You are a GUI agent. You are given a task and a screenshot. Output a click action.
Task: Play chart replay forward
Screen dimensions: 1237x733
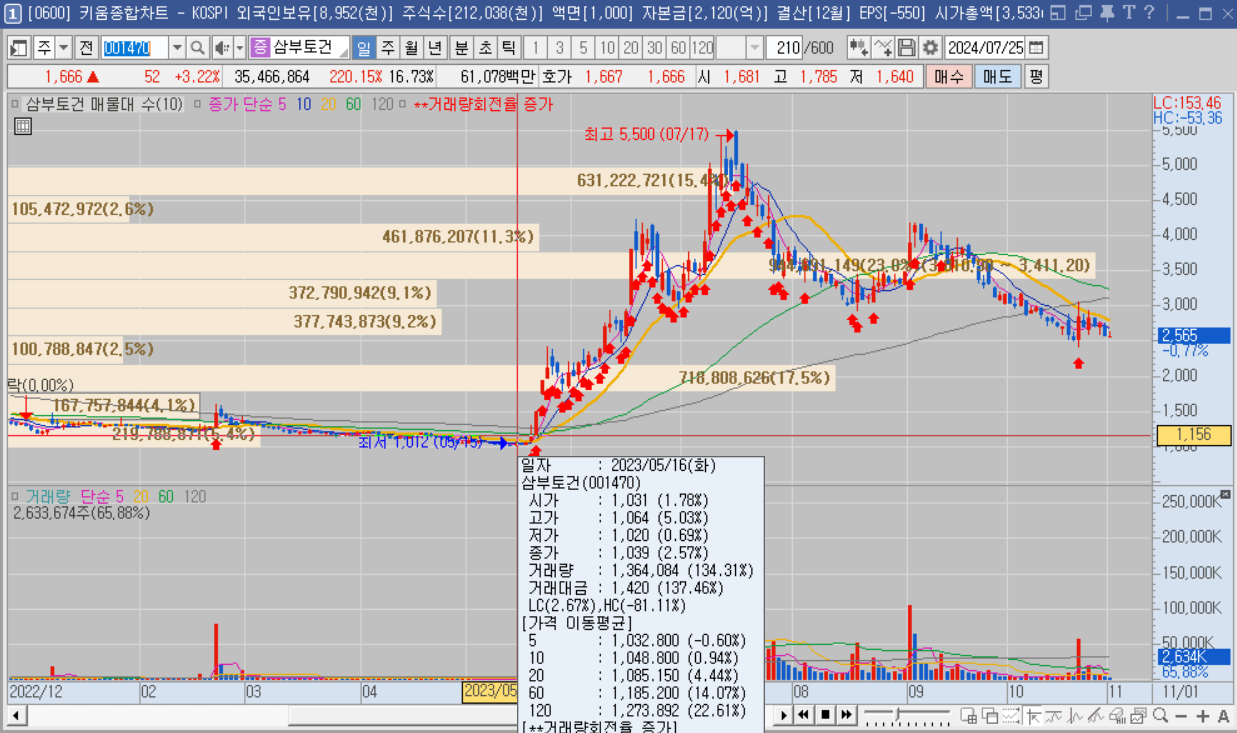click(783, 715)
